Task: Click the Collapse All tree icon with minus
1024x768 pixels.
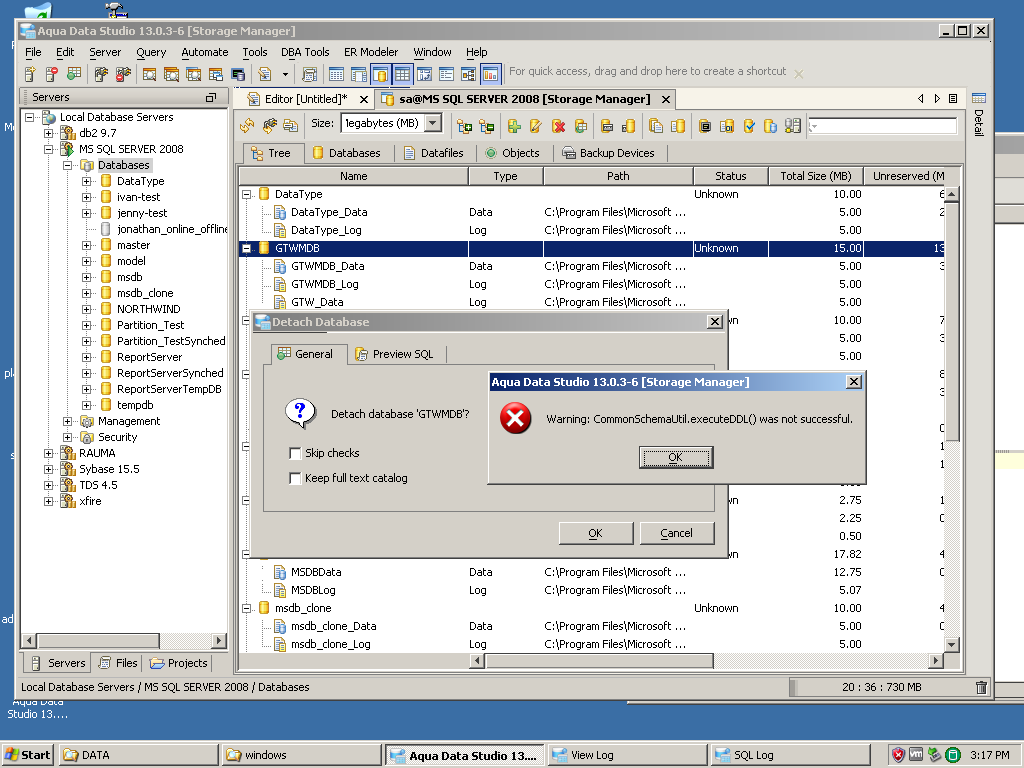Action: 487,125
